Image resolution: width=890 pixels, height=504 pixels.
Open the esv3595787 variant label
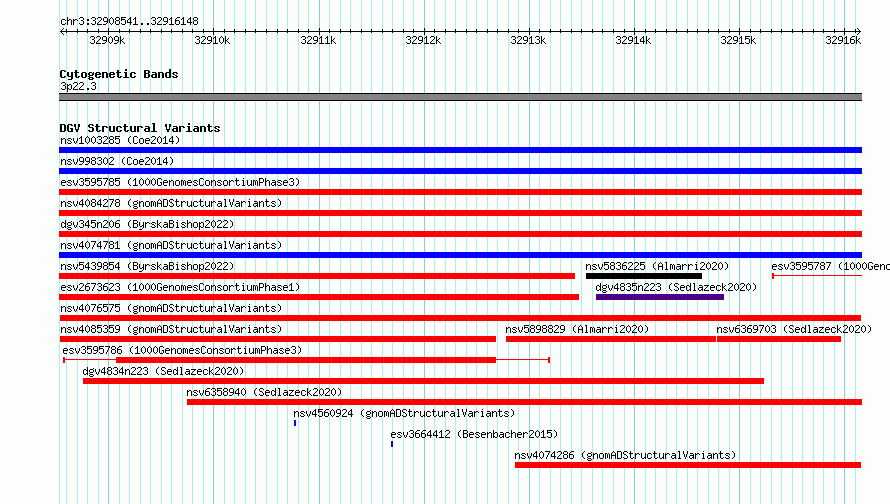click(830, 266)
